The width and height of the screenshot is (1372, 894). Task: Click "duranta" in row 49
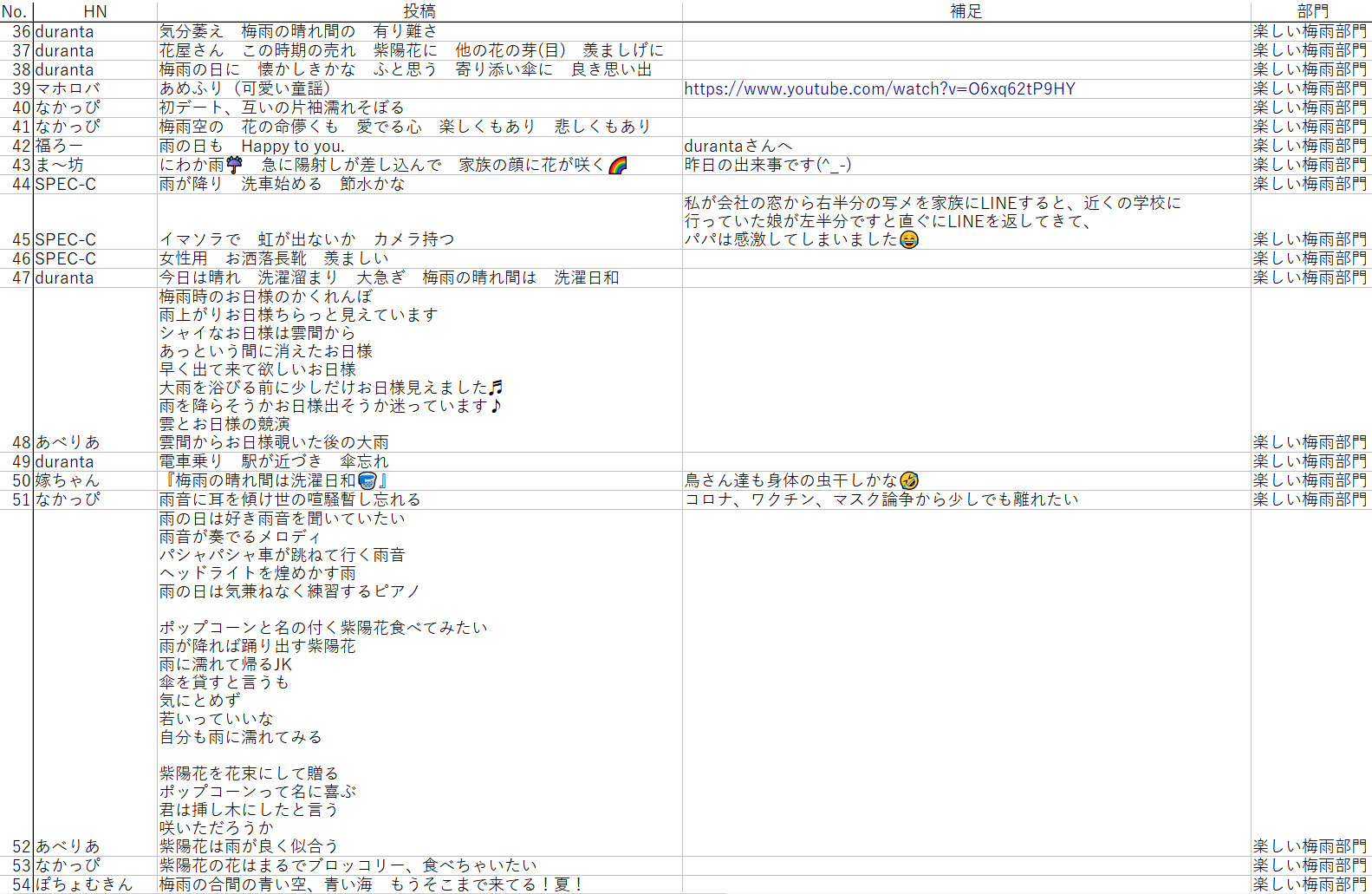64,461
